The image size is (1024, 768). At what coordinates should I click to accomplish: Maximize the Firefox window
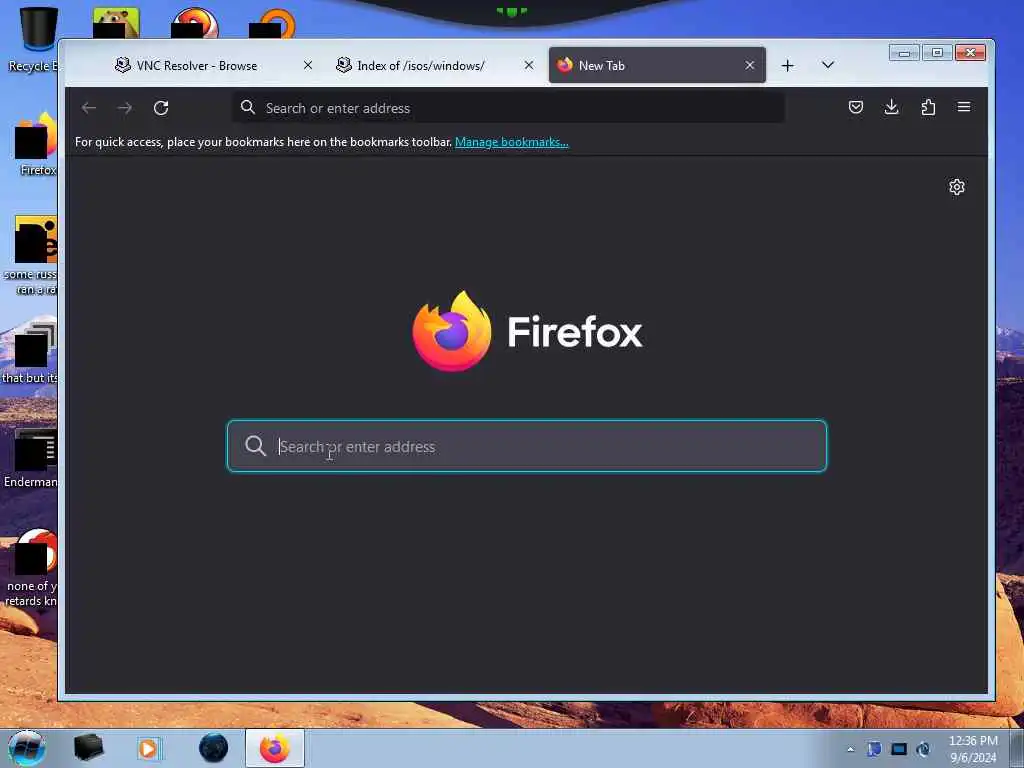click(937, 53)
